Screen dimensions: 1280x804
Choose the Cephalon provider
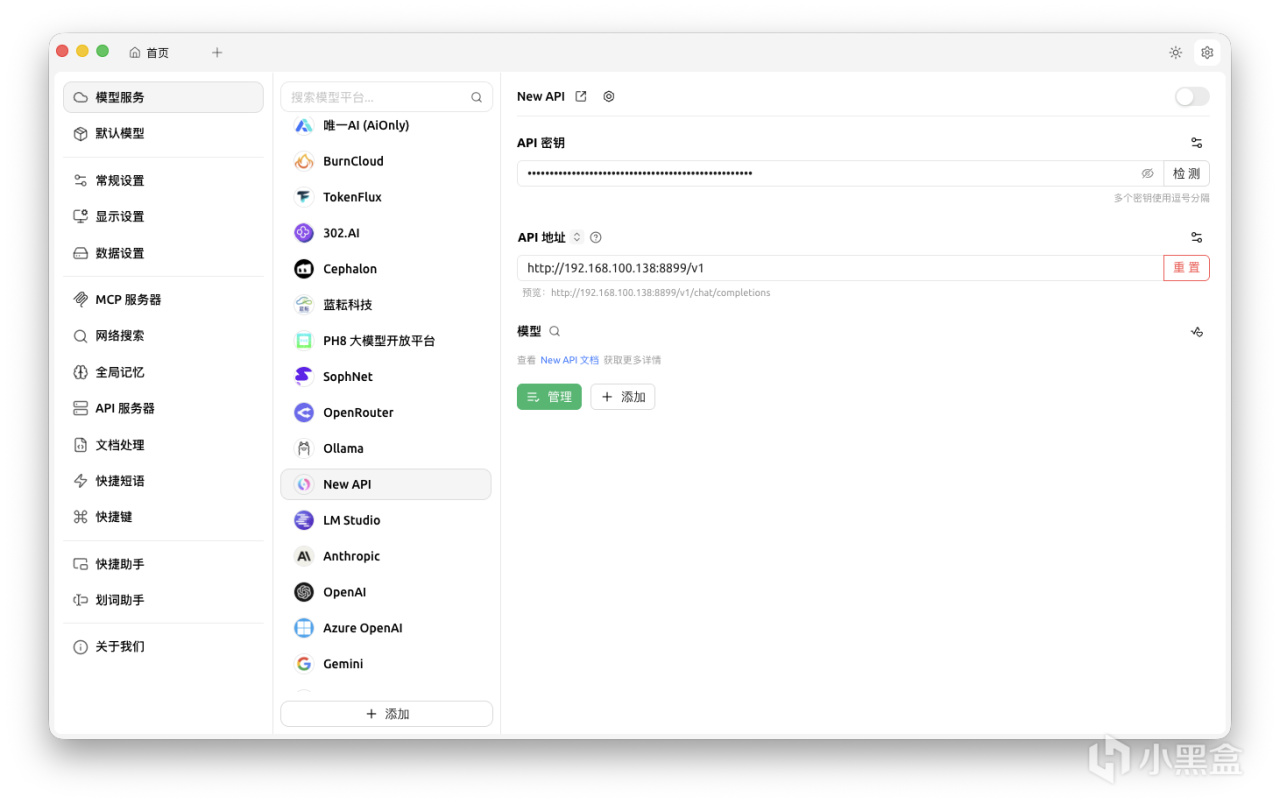click(386, 269)
